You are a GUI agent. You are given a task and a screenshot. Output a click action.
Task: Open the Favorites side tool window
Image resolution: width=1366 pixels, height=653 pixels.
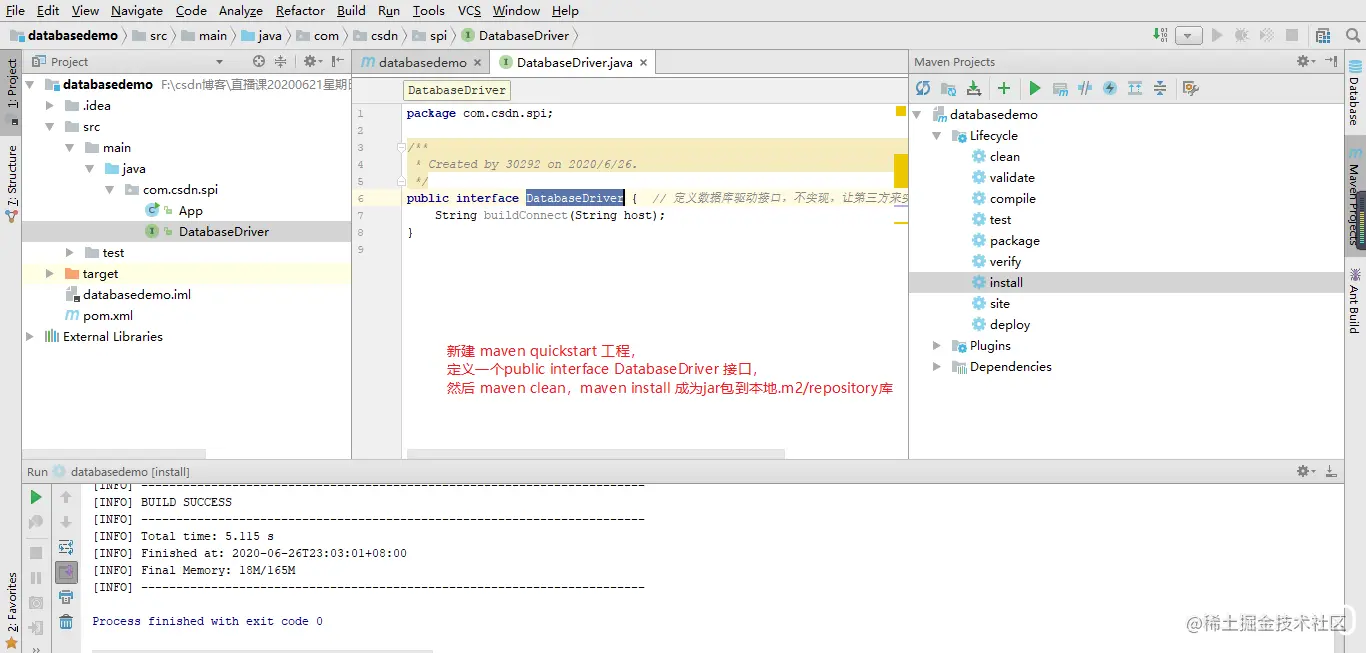coord(11,610)
